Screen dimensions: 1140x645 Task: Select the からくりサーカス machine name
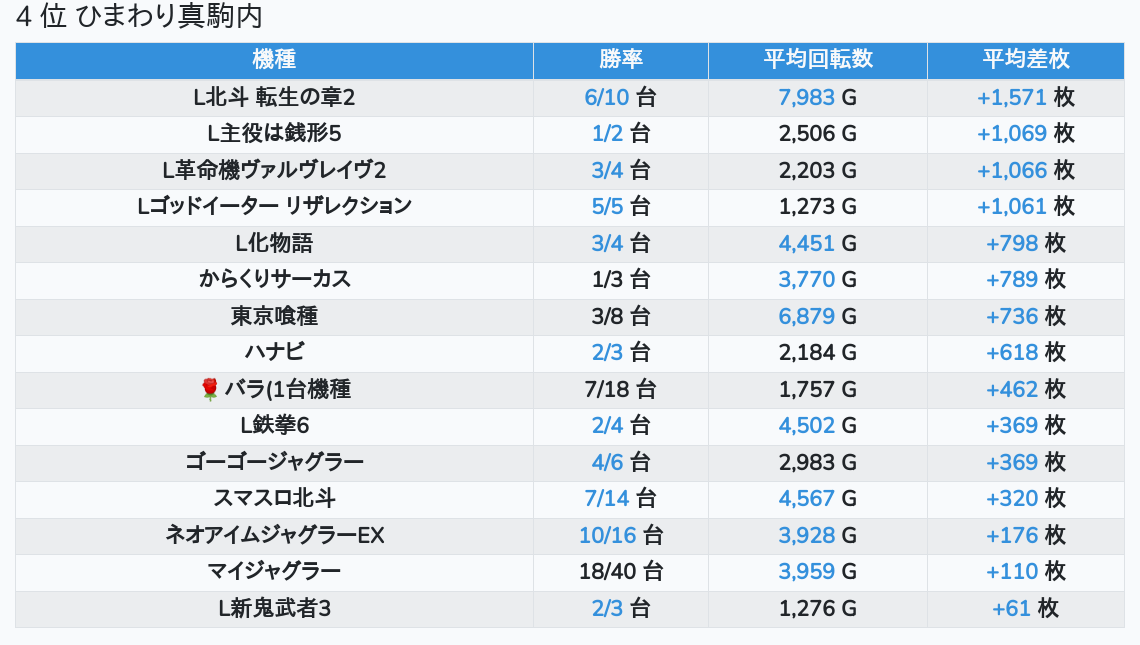[274, 279]
